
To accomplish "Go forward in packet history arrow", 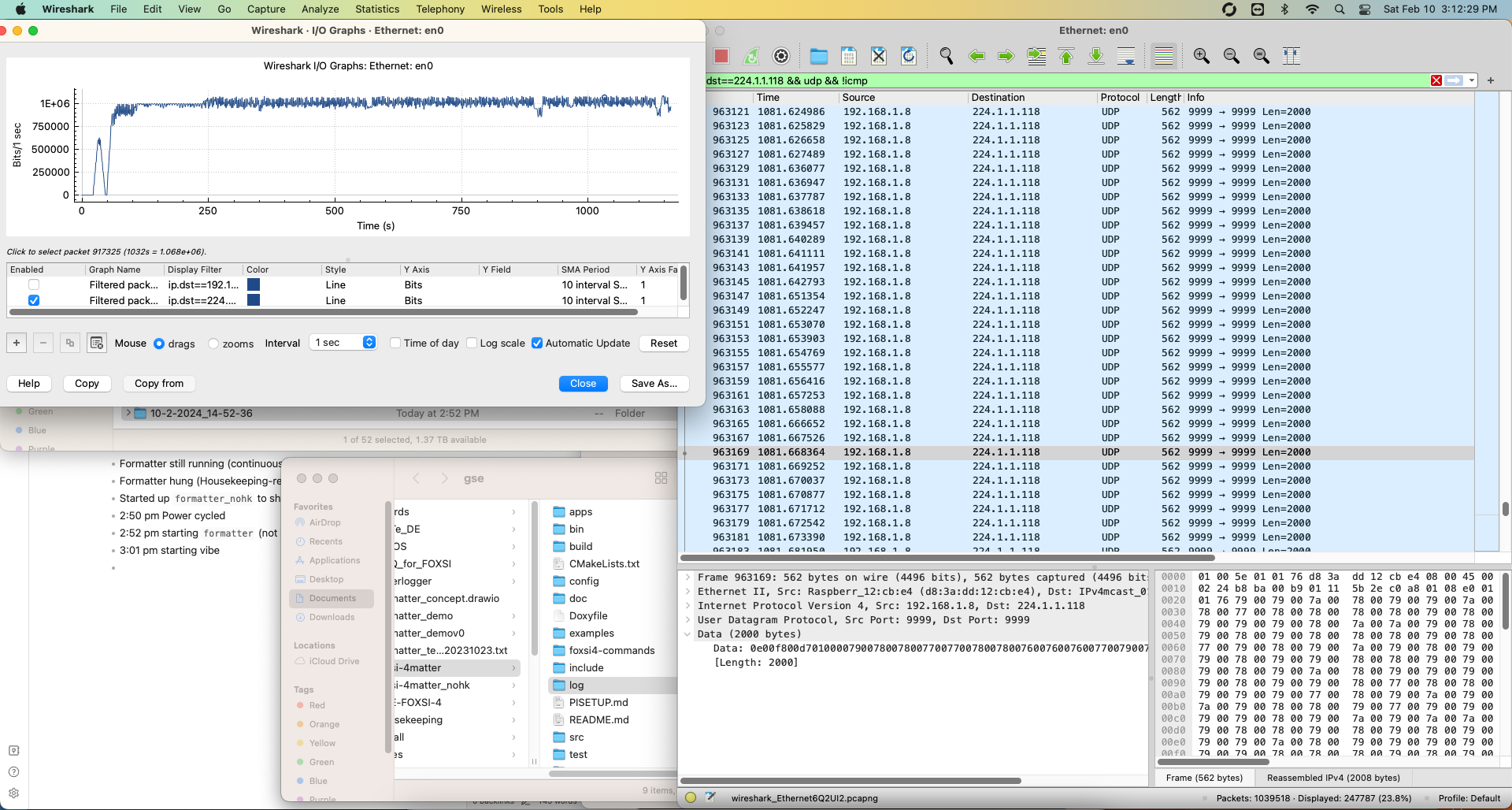I will (x=1006, y=56).
